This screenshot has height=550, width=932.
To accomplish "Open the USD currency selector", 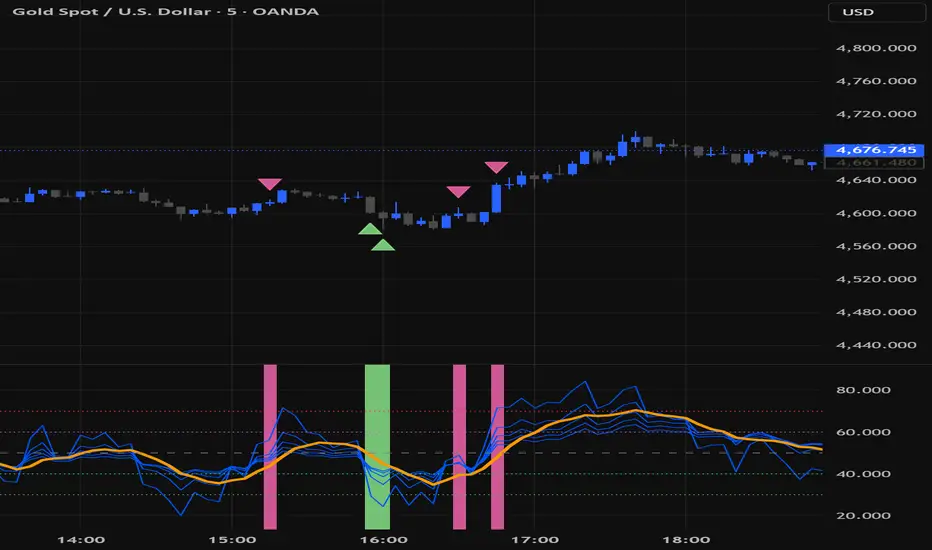I will (877, 12).
